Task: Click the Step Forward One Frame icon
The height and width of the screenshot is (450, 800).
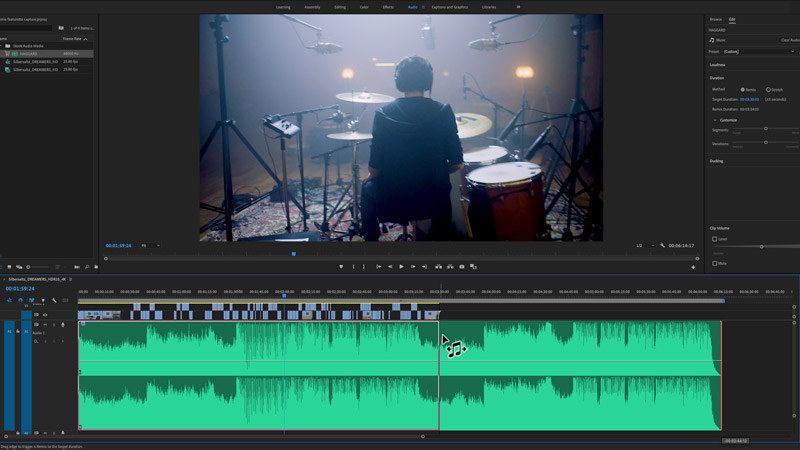Action: [x=413, y=267]
